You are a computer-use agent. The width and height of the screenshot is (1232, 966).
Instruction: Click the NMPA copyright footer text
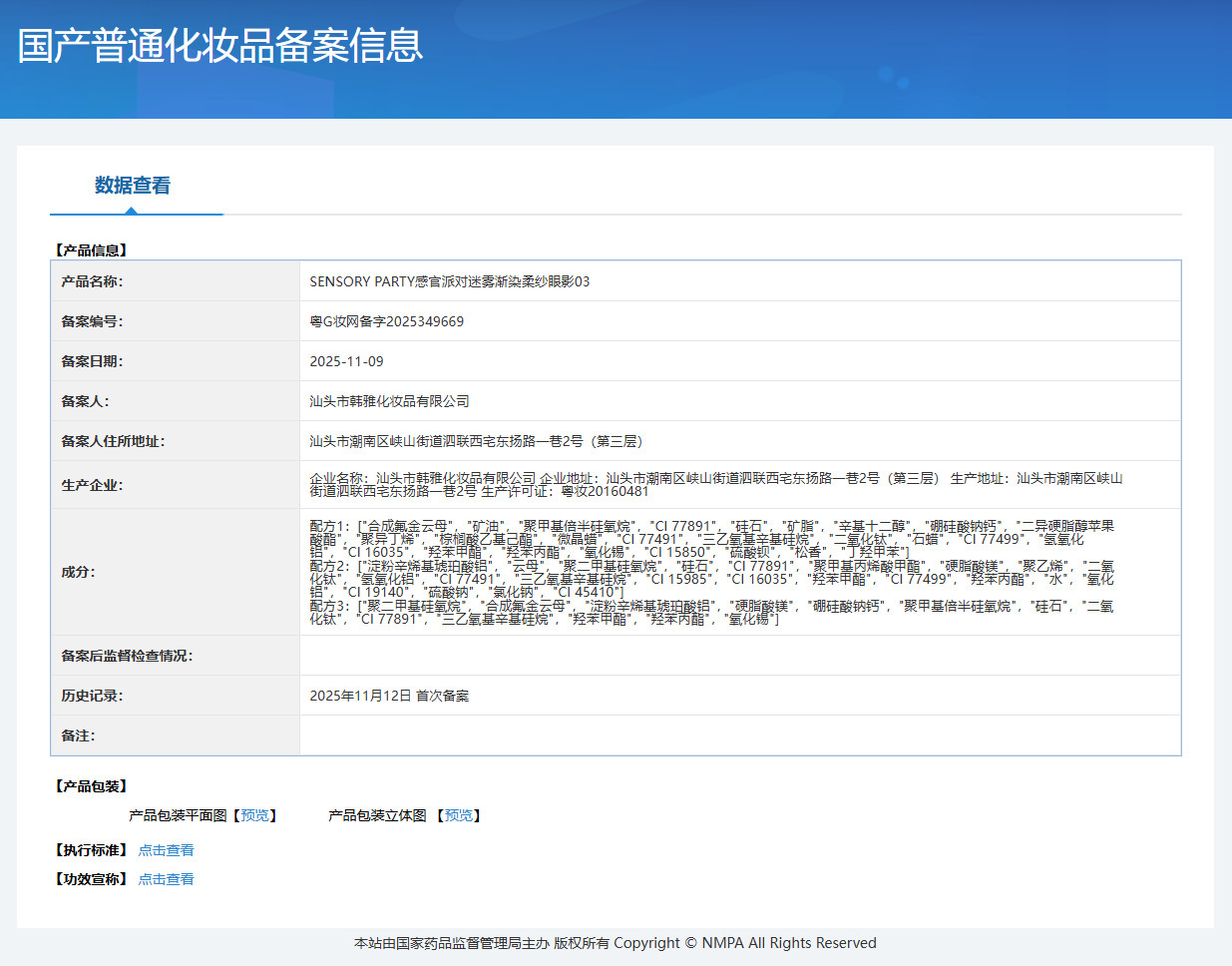(x=616, y=943)
